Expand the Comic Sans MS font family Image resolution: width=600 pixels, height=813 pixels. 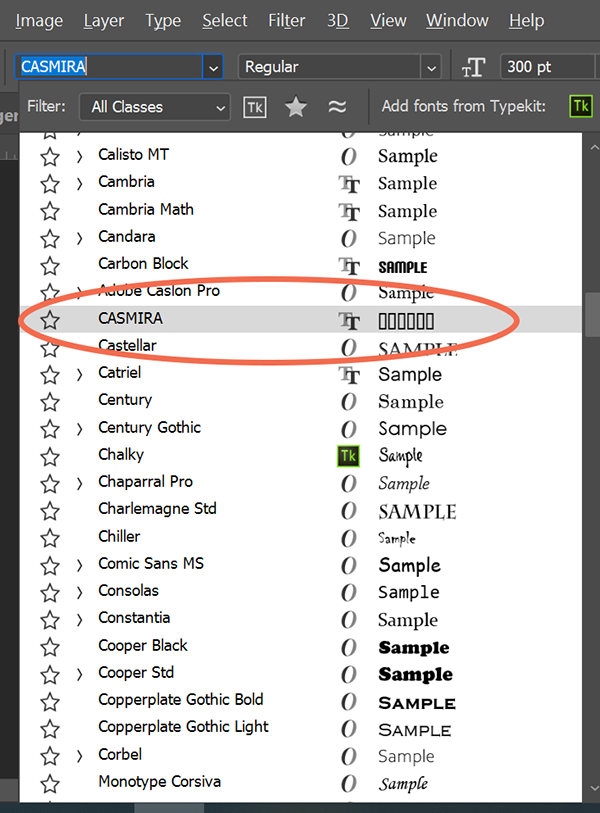79,565
